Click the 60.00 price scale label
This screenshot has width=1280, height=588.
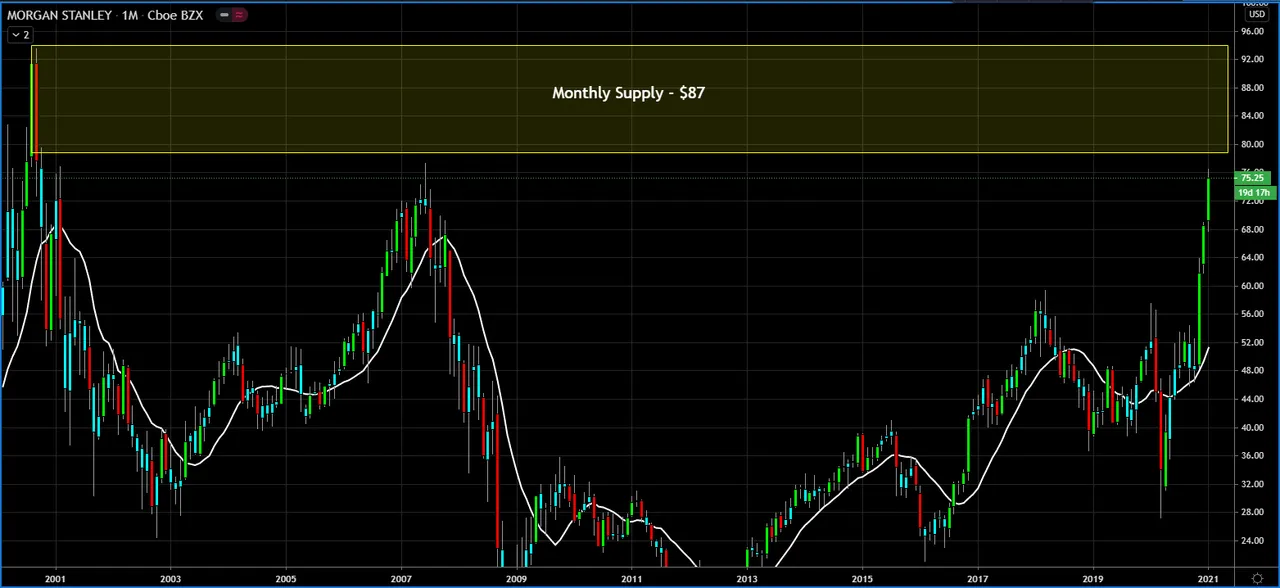(x=1252, y=285)
